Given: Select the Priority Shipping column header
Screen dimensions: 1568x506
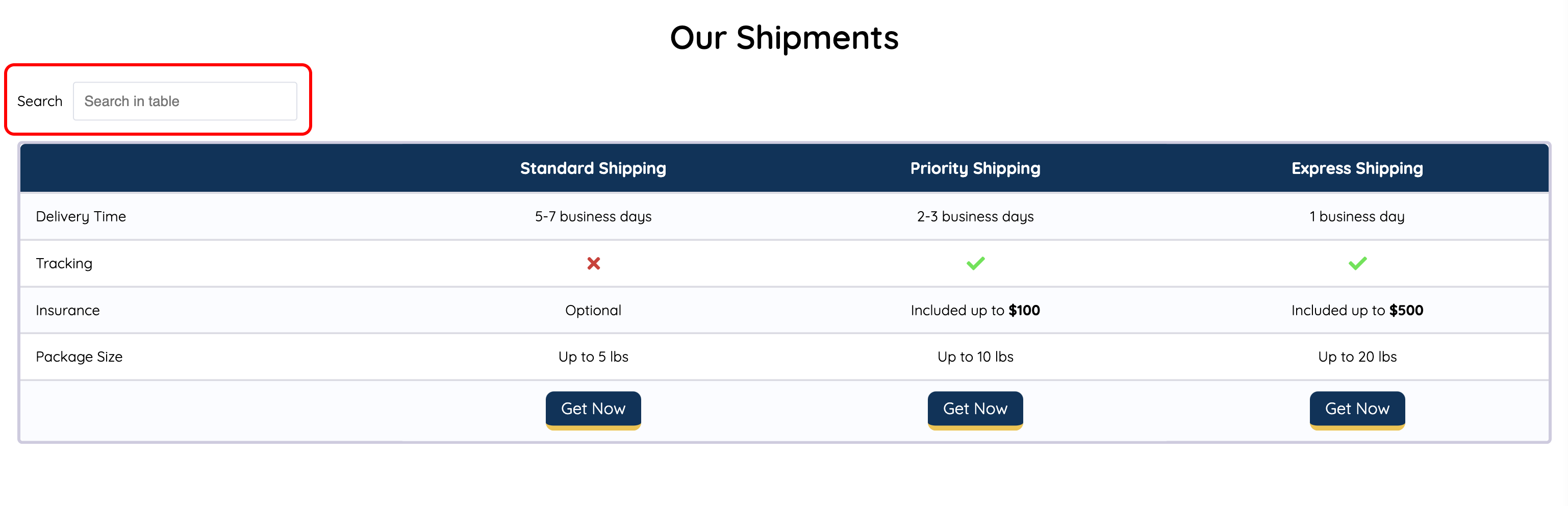Looking at the screenshot, I should 975,168.
